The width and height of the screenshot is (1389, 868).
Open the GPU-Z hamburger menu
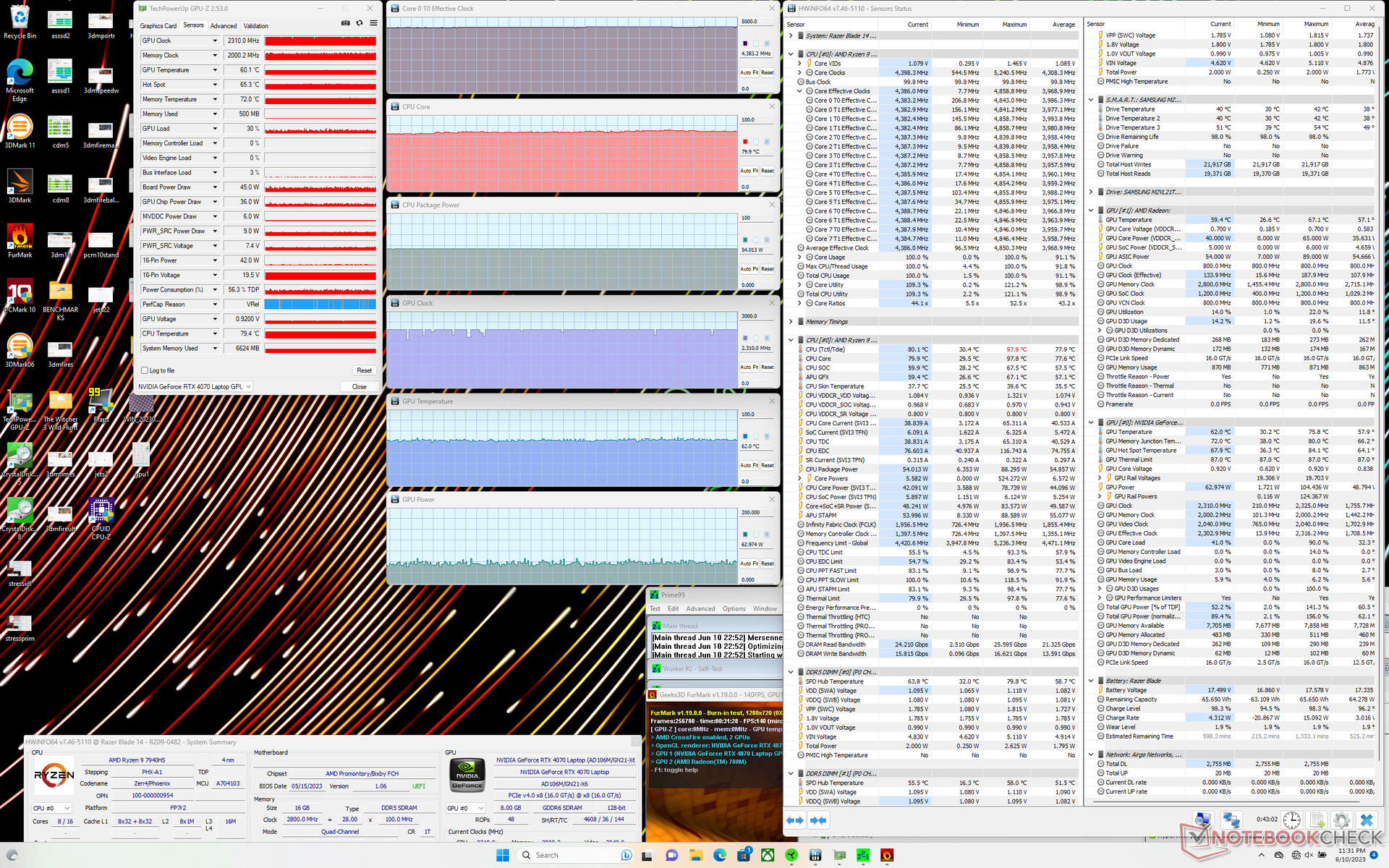(373, 23)
